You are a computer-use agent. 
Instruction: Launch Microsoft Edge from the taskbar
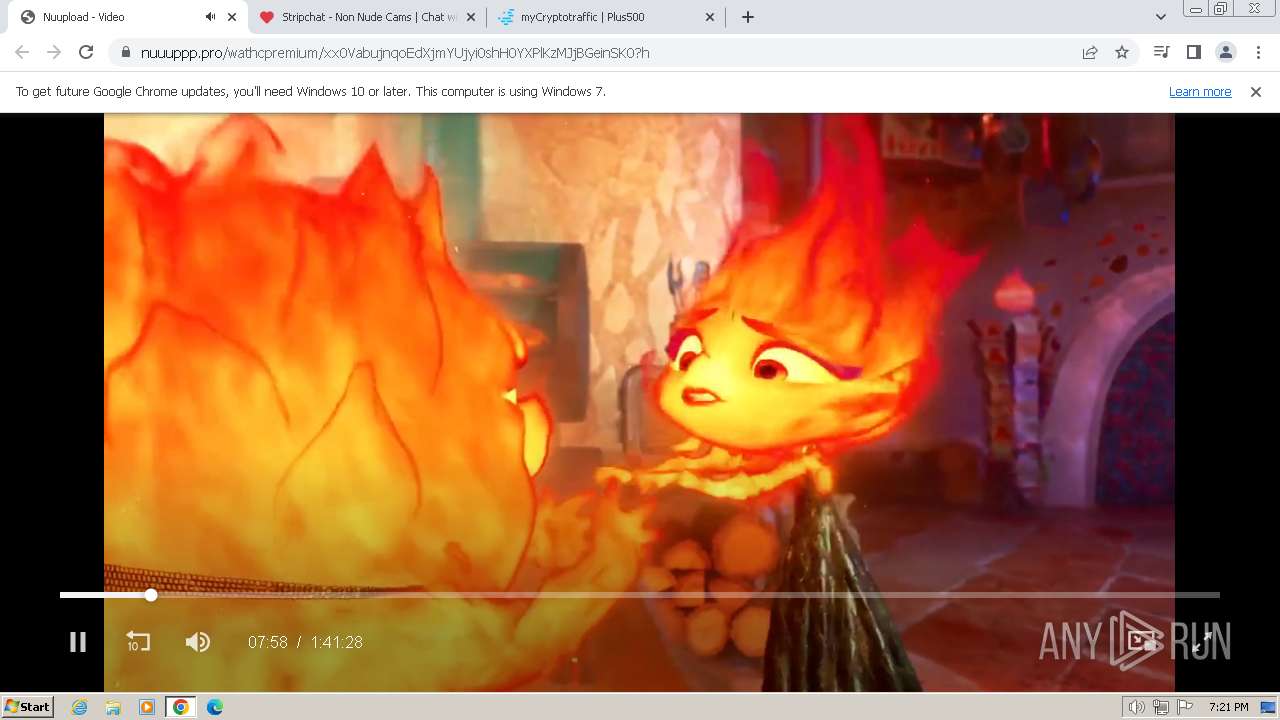(214, 706)
